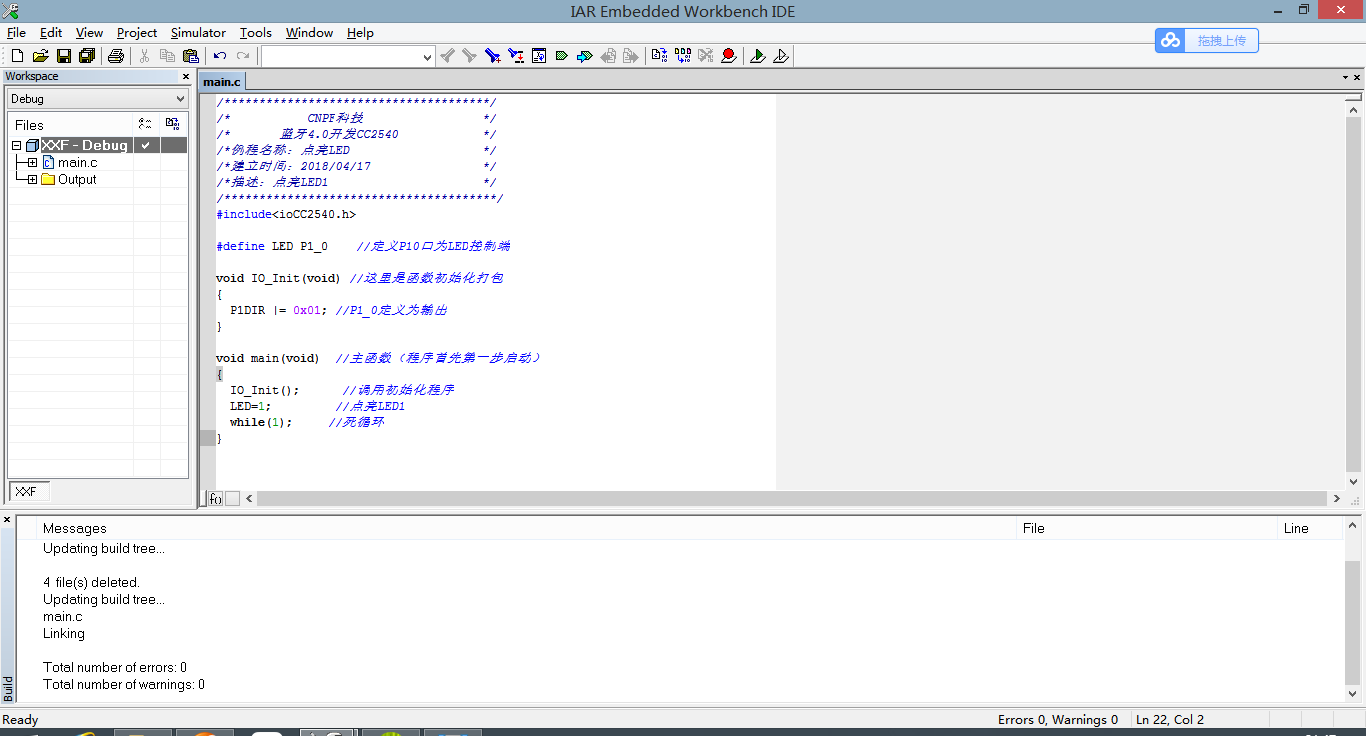Screen dimensions: 1366x736
Task: Save the current file via toolbar
Action: [63, 56]
